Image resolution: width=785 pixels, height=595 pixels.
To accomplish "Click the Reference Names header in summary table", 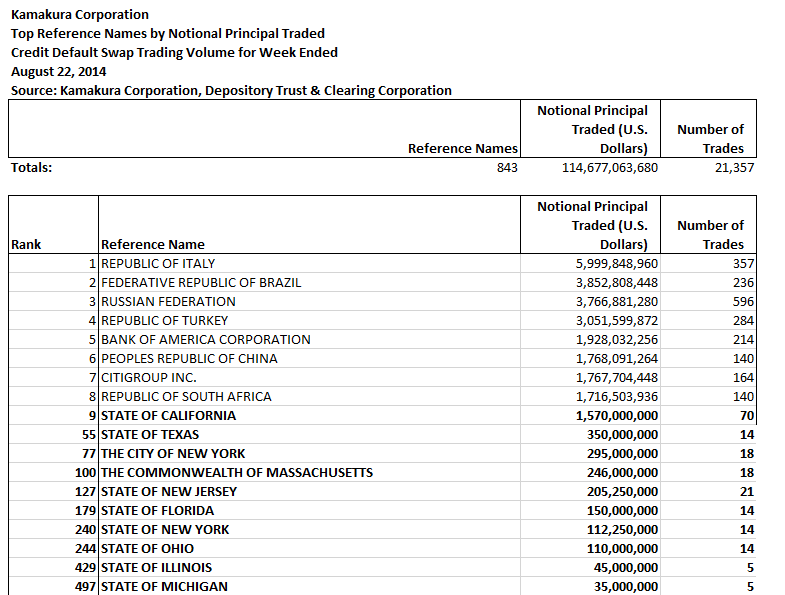I will 463,148.
